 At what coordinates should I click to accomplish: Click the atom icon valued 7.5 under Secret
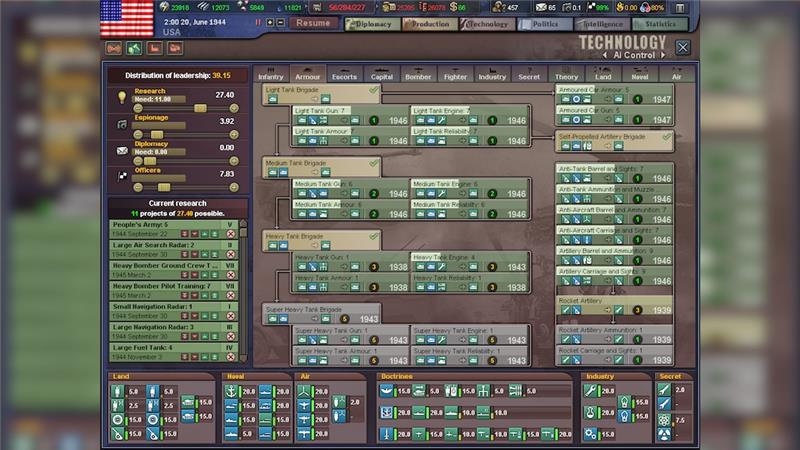tap(664, 420)
